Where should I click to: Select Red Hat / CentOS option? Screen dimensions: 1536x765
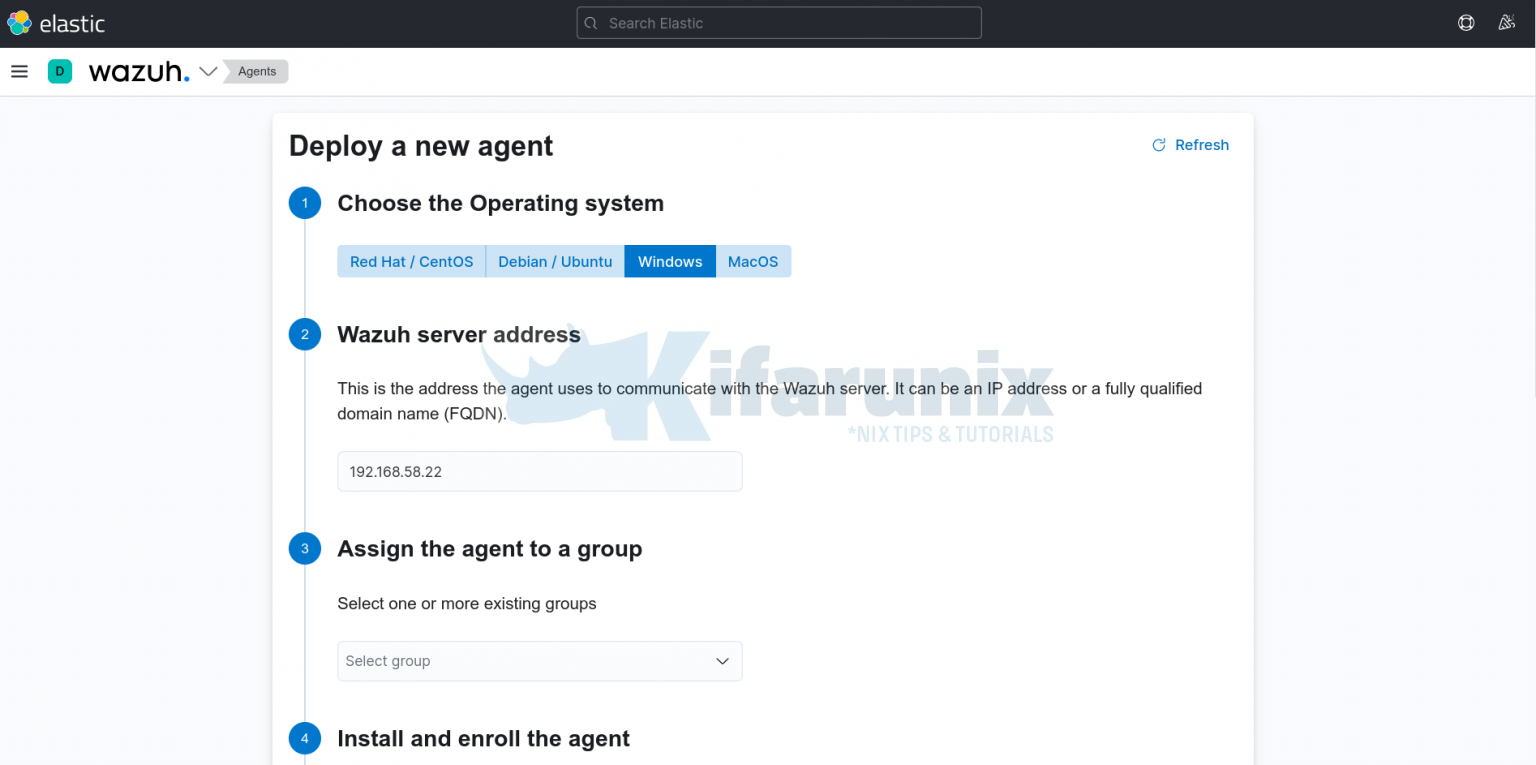click(x=411, y=261)
